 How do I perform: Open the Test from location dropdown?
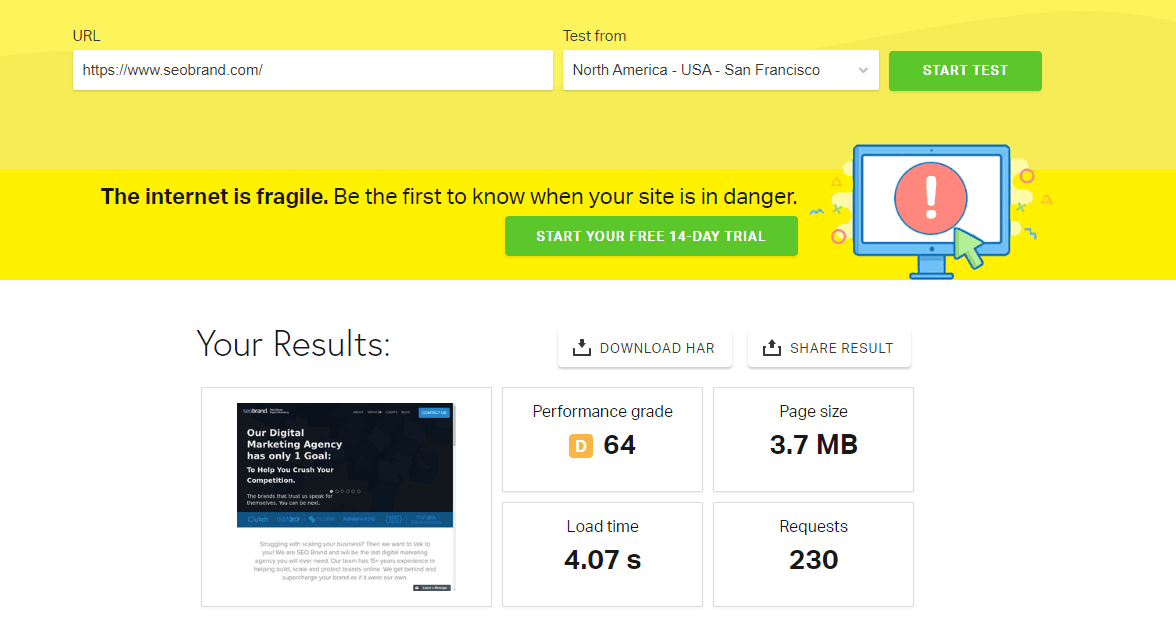point(720,70)
